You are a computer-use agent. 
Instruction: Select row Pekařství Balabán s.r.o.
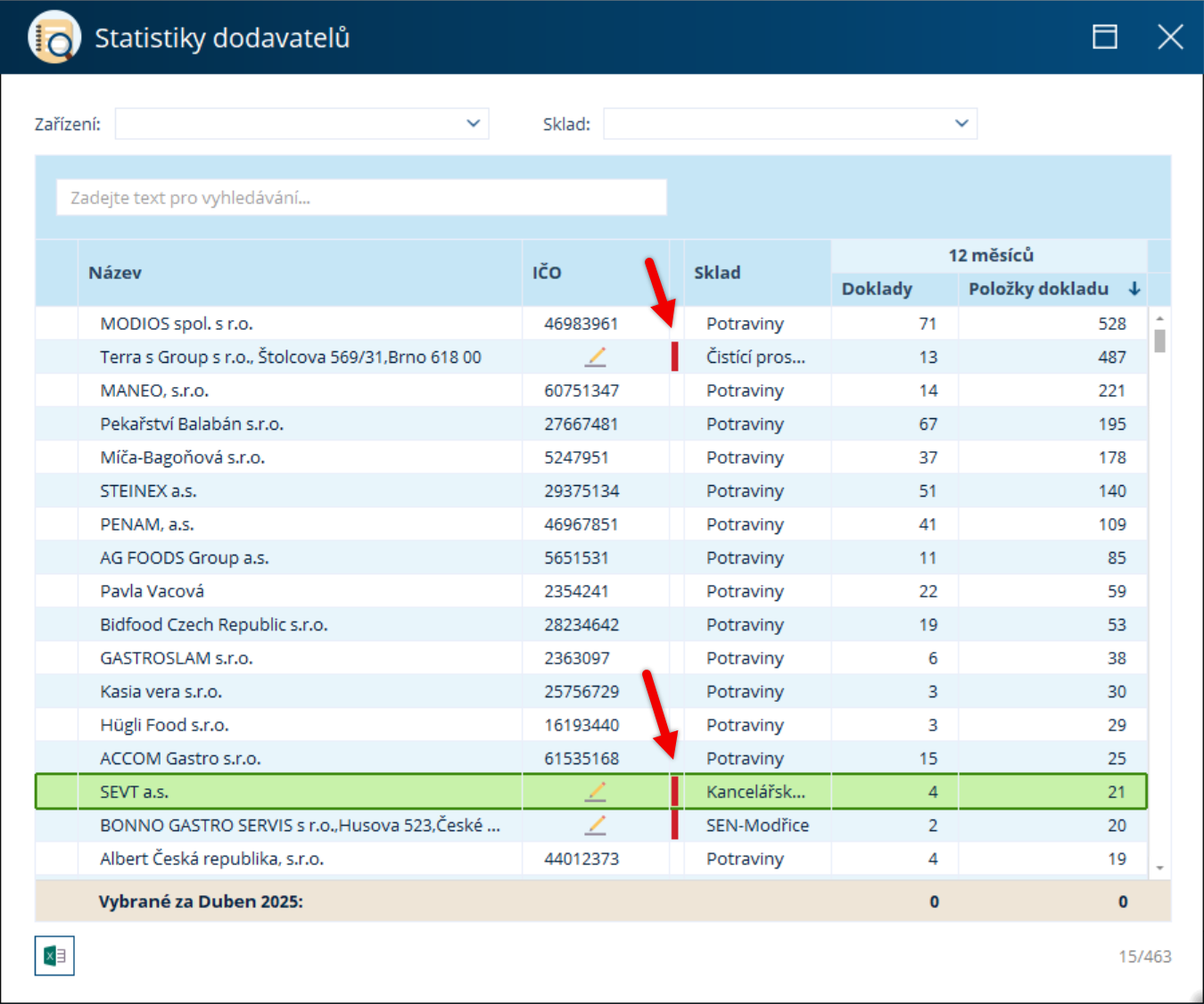[591, 424]
